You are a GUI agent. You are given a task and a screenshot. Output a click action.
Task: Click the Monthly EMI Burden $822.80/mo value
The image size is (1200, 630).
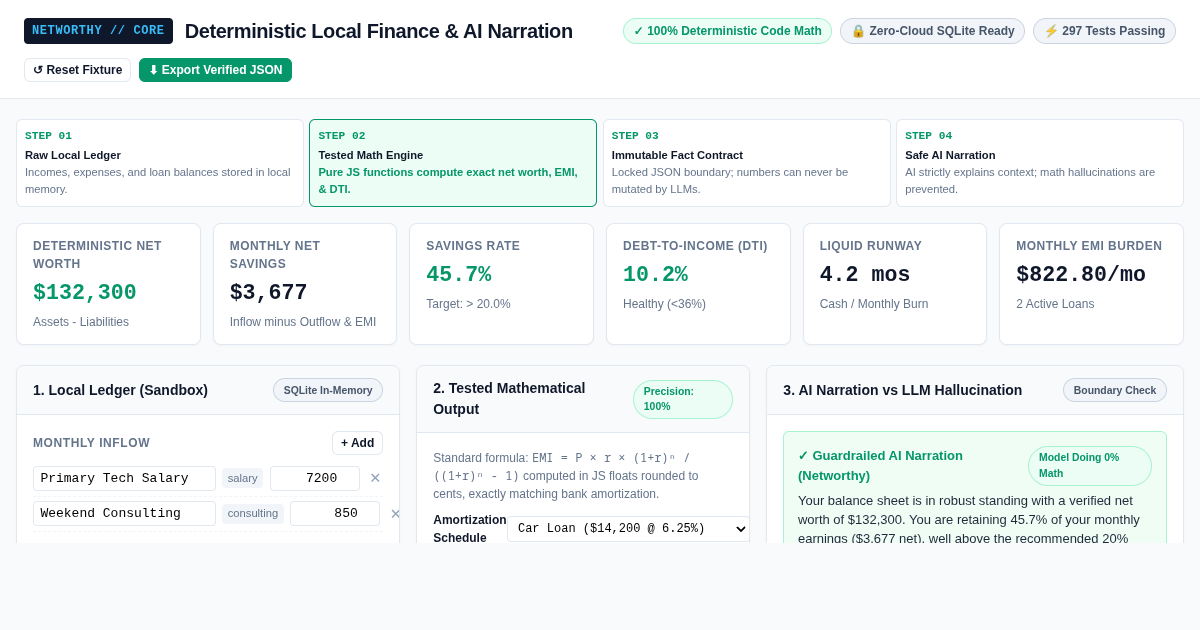click(1081, 275)
